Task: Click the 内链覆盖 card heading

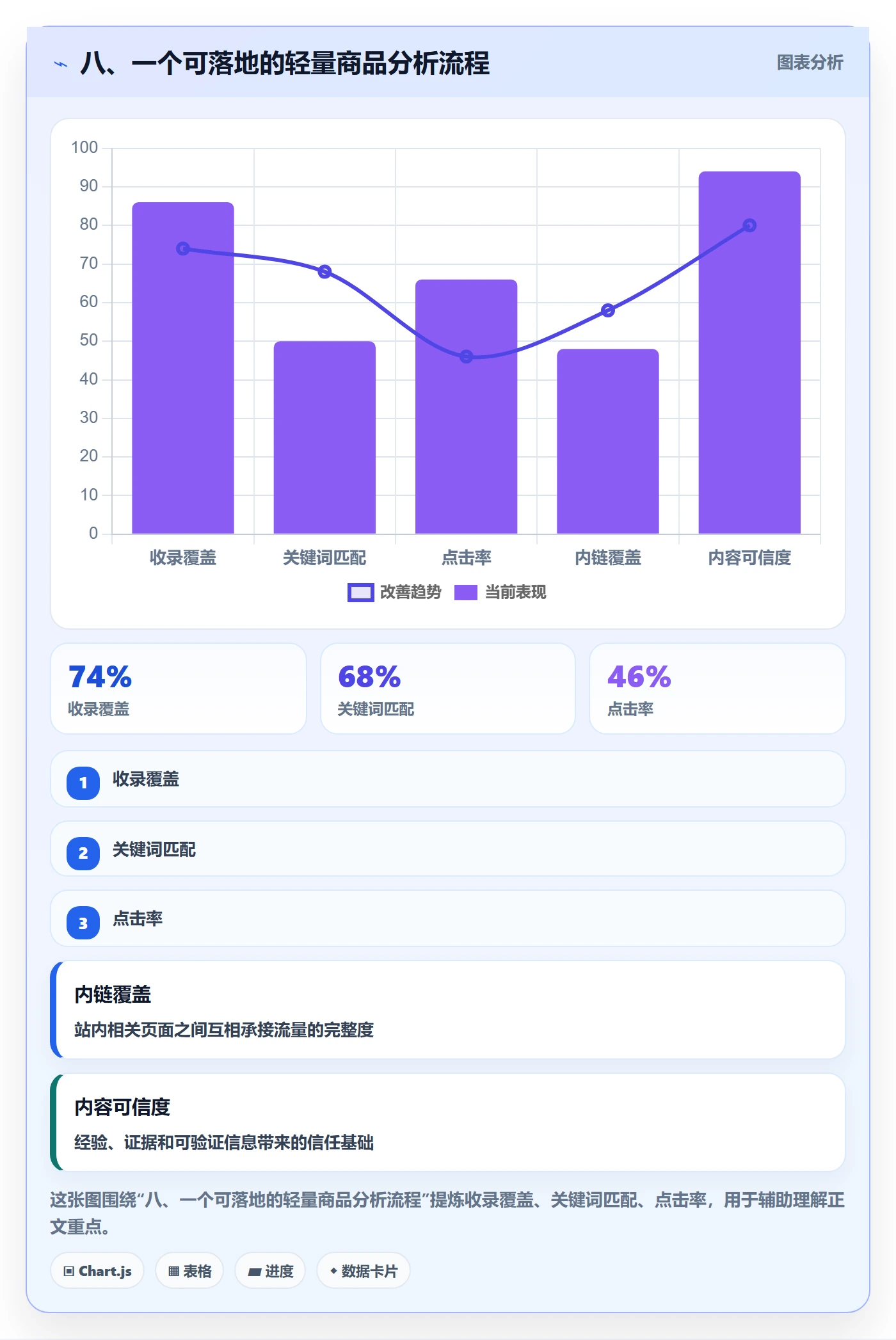Action: (x=113, y=994)
